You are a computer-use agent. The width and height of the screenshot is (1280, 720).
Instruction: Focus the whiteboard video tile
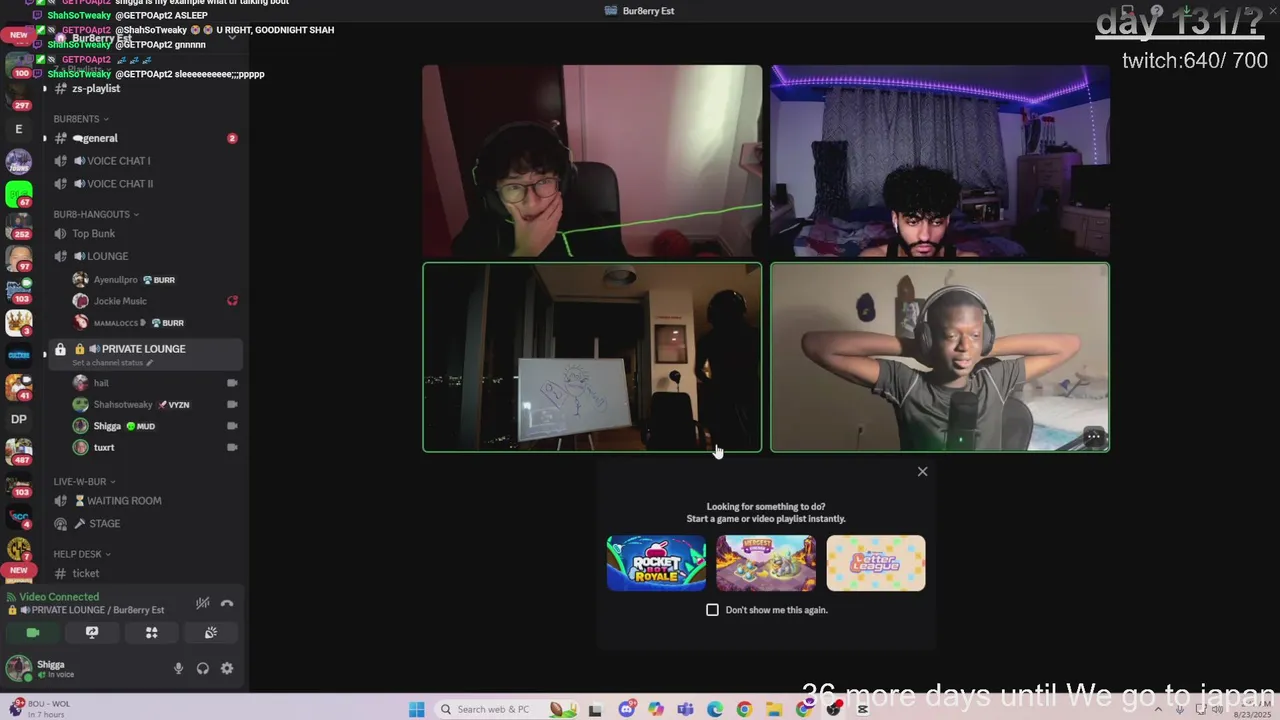tap(592, 357)
